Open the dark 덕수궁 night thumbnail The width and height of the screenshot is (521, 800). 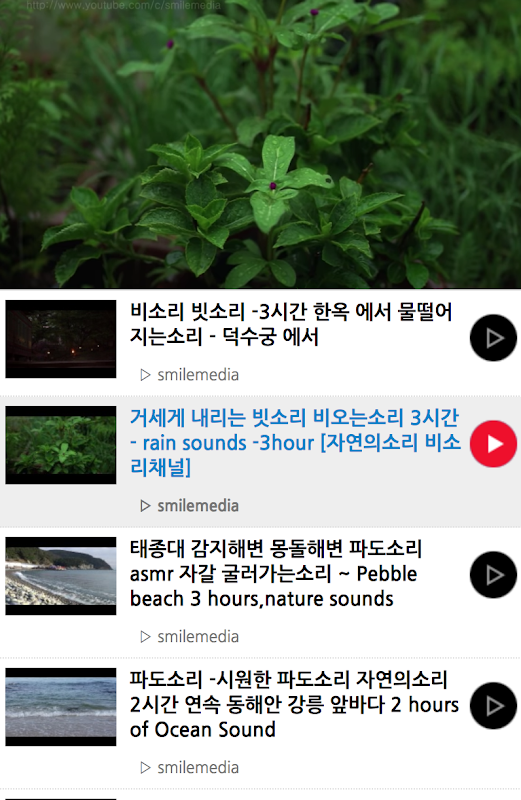point(61,339)
